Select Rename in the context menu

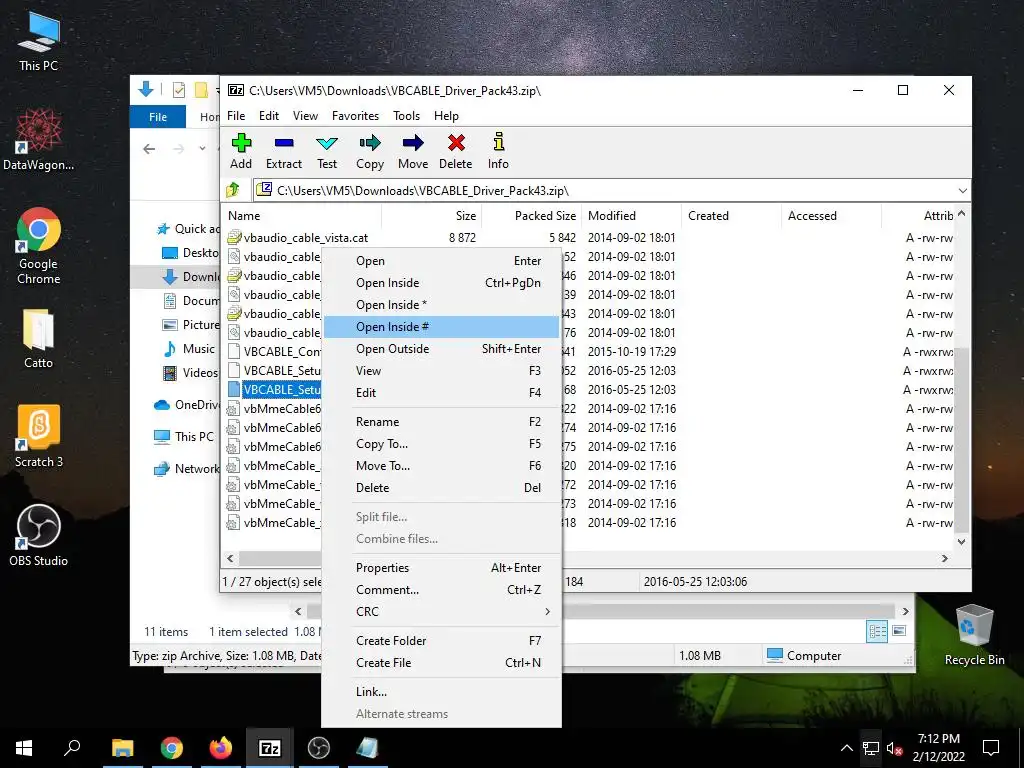pos(441,422)
